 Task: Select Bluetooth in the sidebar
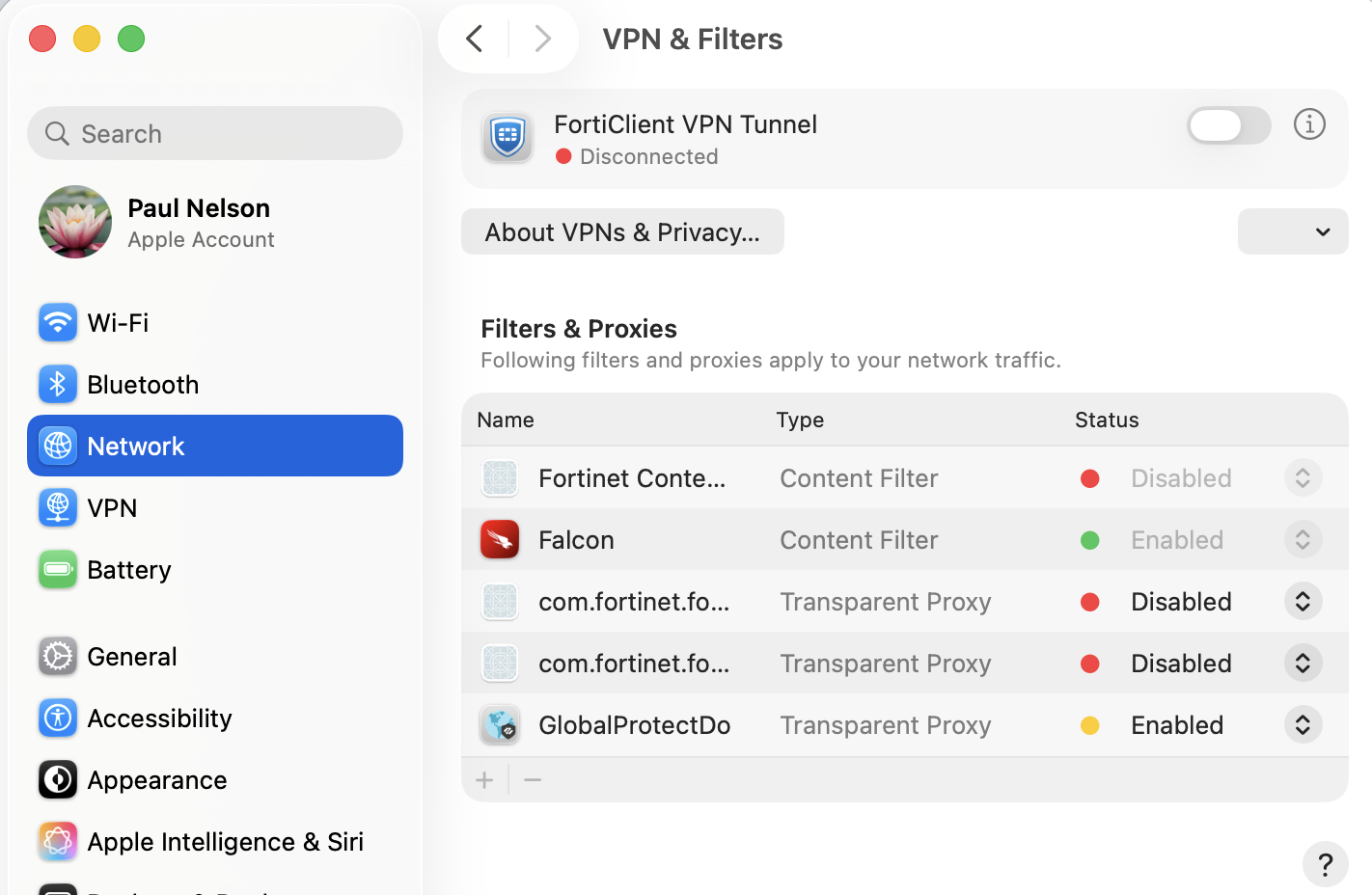pyautogui.click(x=143, y=385)
